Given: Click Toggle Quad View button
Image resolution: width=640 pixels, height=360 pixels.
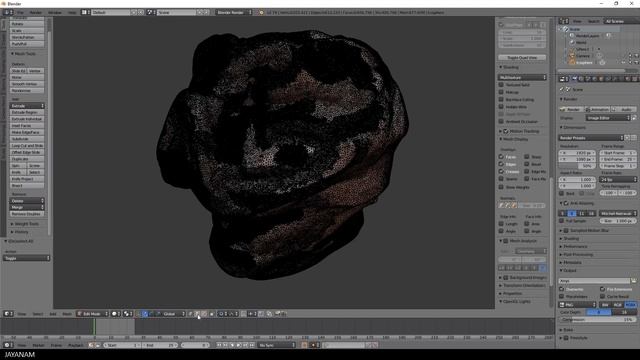Looking at the screenshot, I should pyautogui.click(x=522, y=58).
